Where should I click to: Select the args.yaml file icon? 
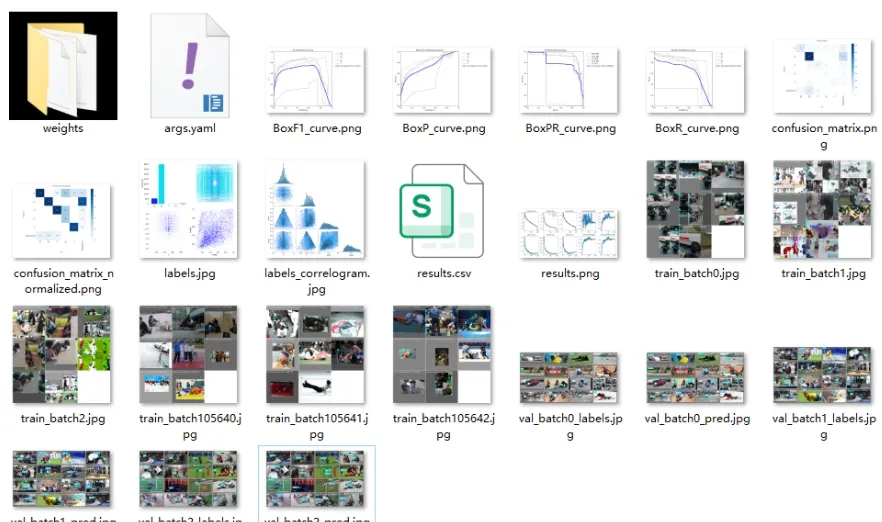[x=190, y=66]
